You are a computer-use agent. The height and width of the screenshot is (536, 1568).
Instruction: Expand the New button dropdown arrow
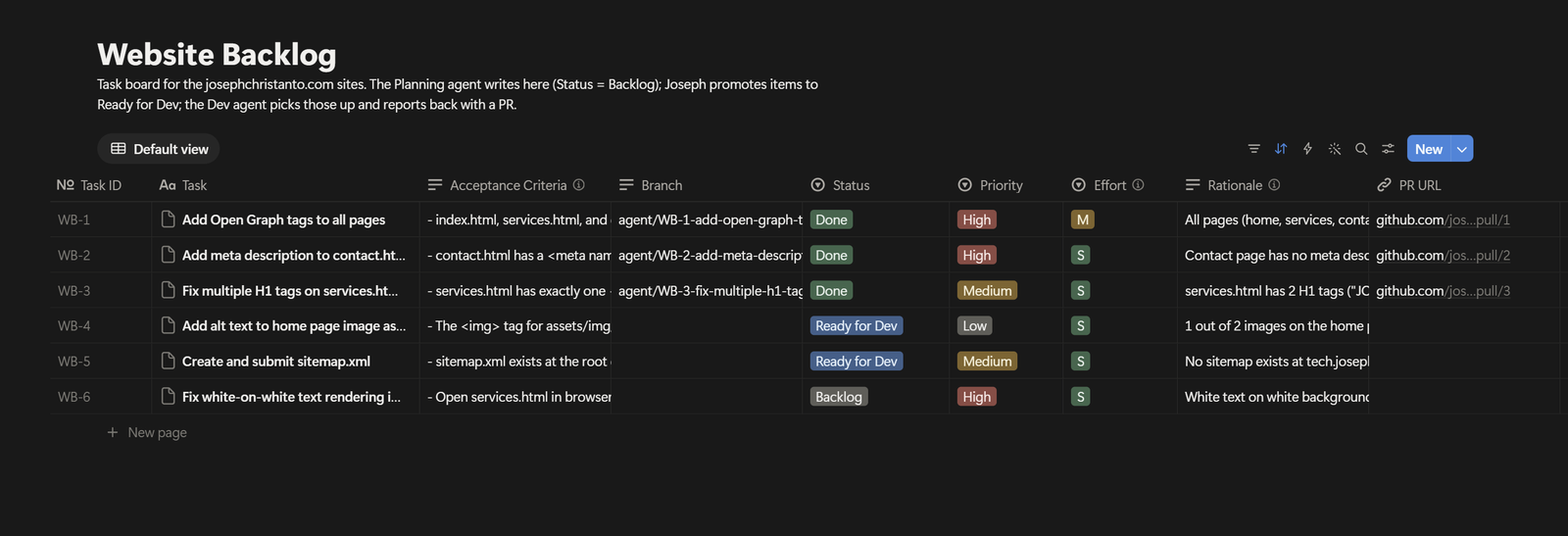1461,149
